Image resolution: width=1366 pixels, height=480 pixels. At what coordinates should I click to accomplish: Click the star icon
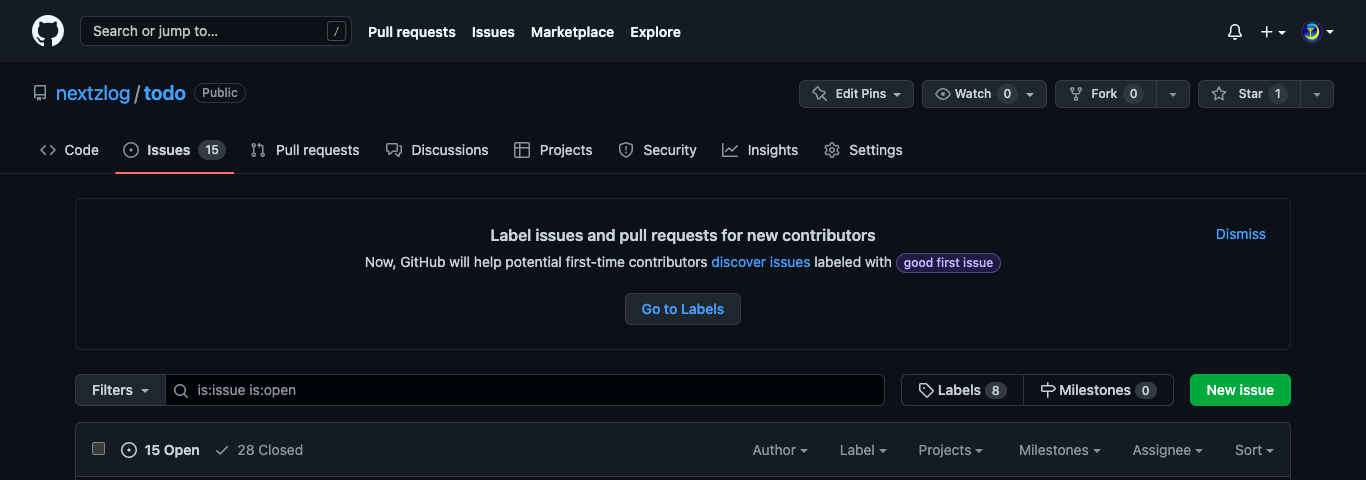(1219, 94)
